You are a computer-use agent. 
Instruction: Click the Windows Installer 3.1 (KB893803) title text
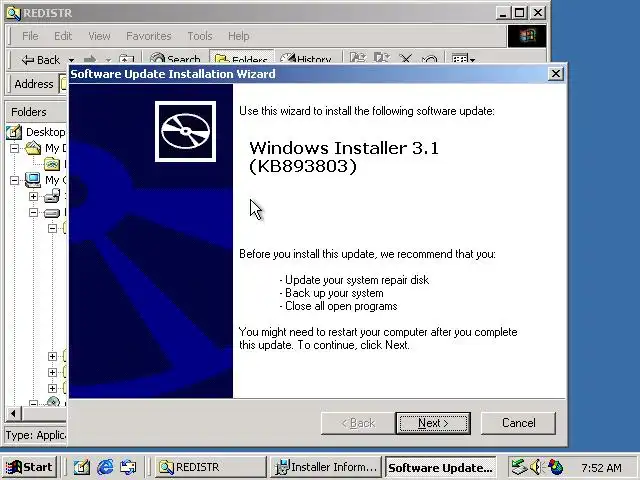point(344,157)
